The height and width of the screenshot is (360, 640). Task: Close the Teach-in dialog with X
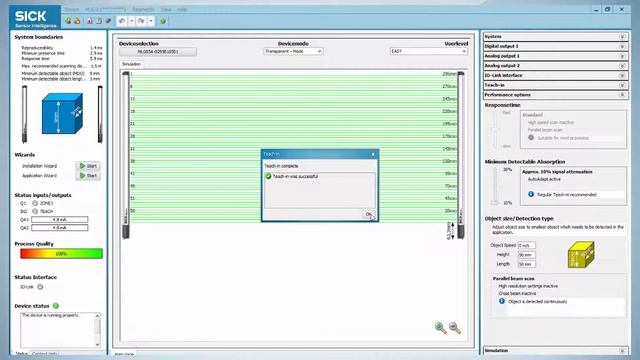click(373, 154)
